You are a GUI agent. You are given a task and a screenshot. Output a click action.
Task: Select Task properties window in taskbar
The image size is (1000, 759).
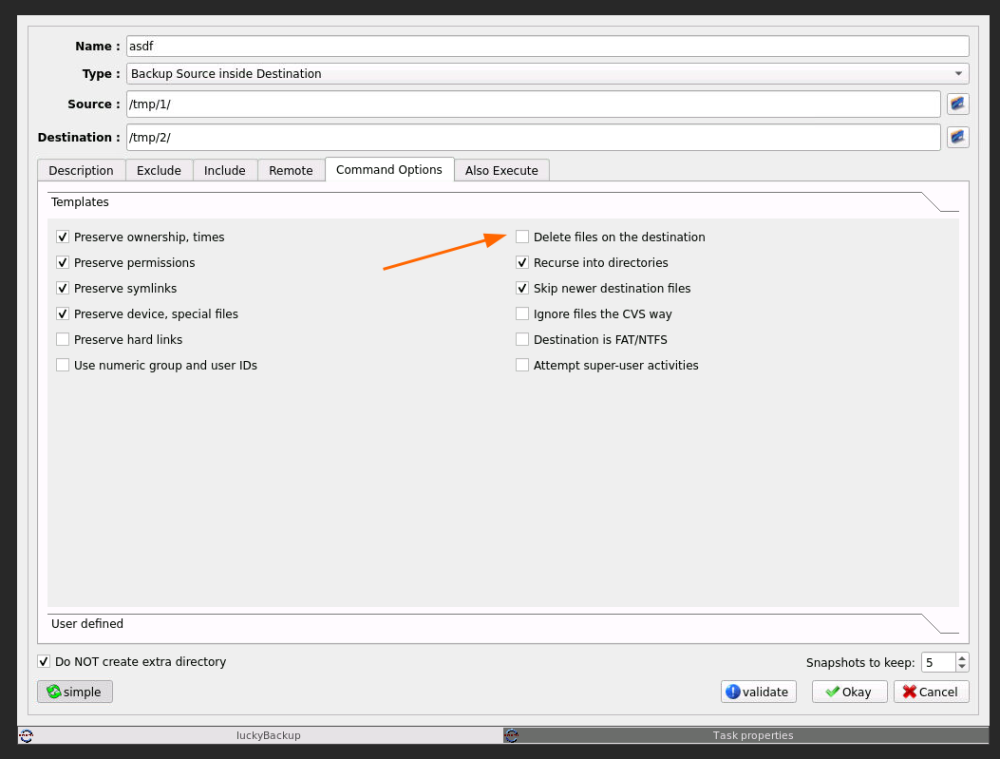pyautogui.click(x=746, y=735)
